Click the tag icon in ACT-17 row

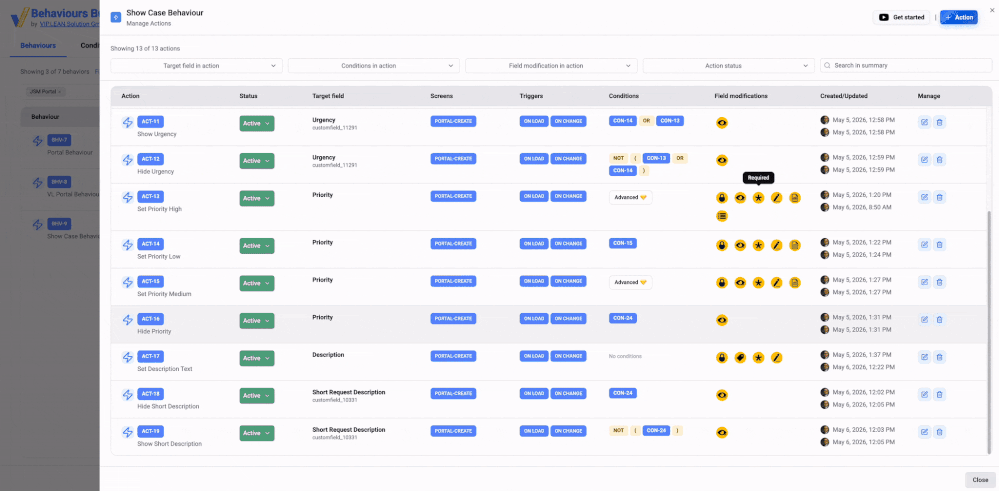pos(740,357)
